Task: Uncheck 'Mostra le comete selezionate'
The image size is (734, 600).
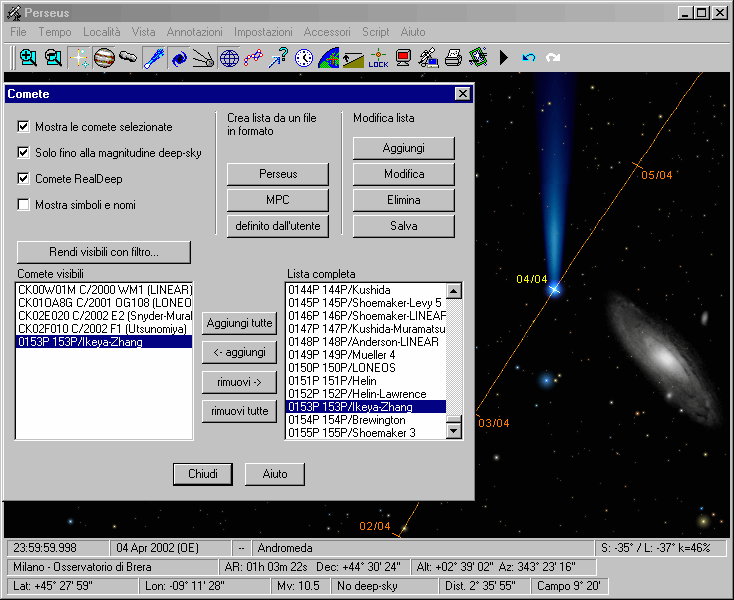Action: click(24, 127)
